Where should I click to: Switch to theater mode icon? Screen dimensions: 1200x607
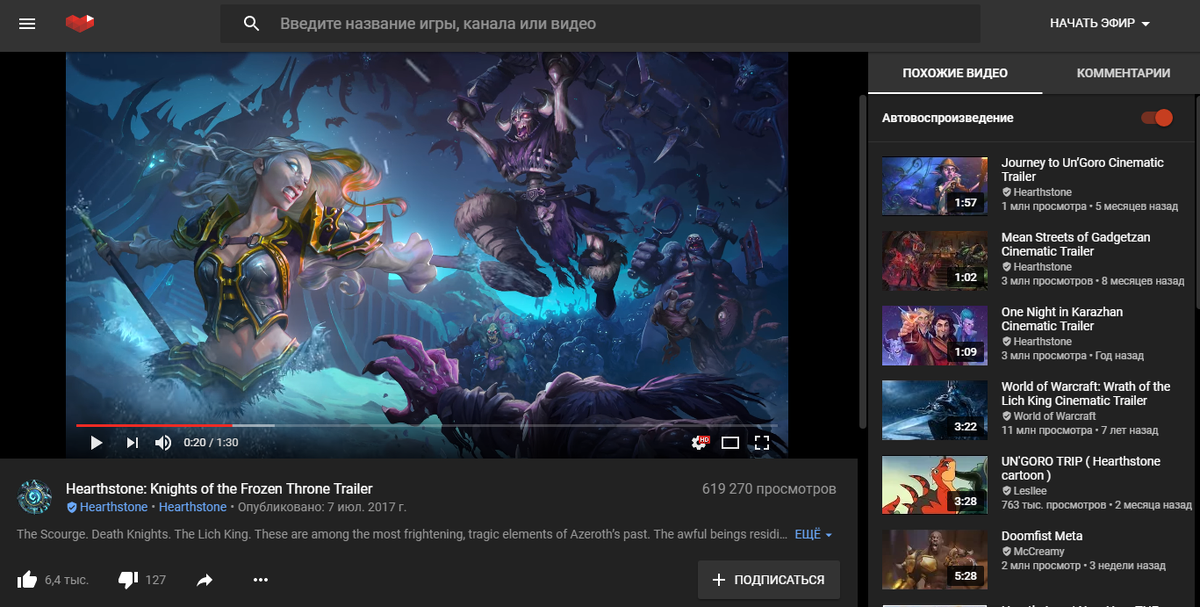tap(730, 442)
